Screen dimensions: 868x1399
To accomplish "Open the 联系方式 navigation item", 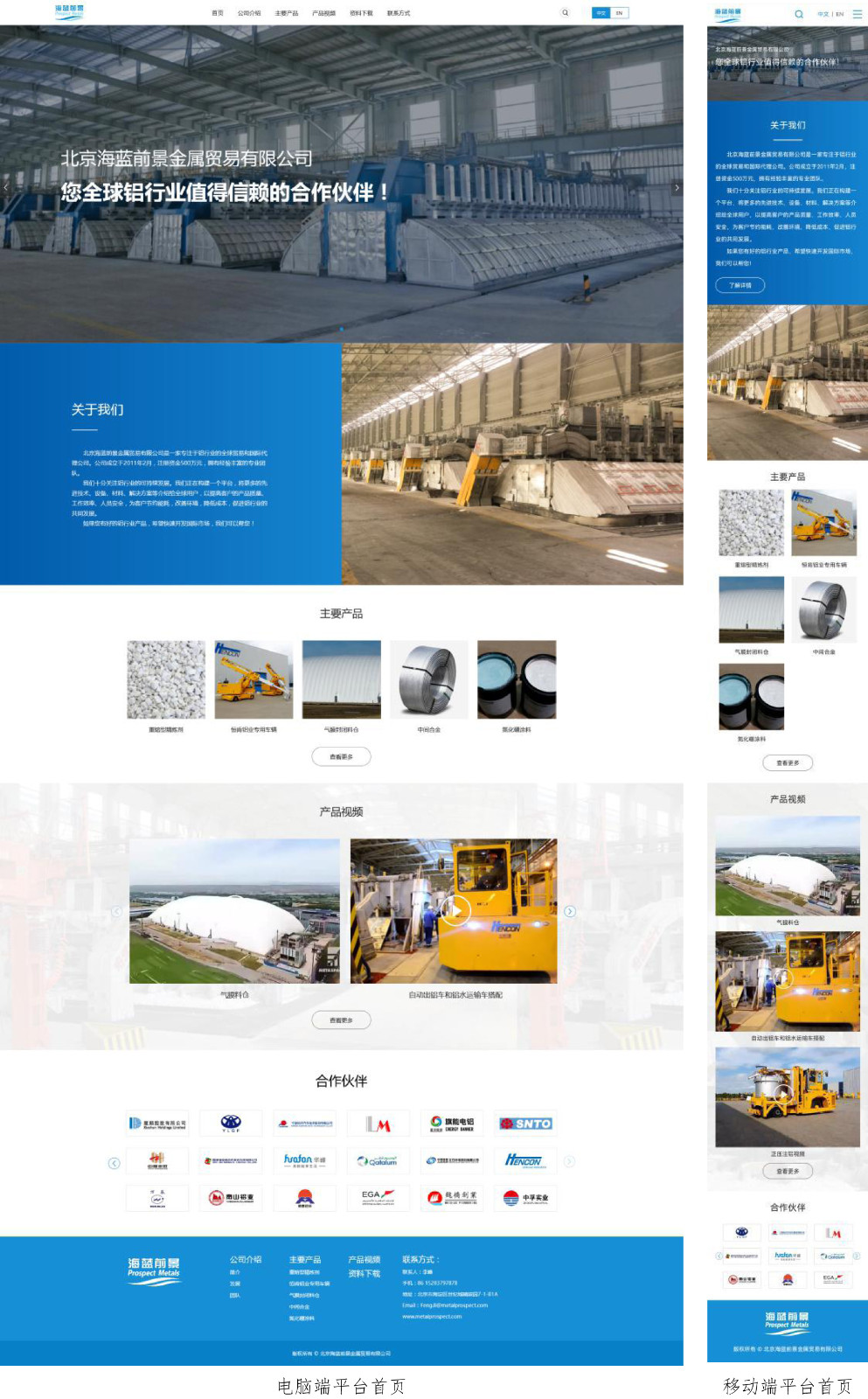I will [x=398, y=13].
